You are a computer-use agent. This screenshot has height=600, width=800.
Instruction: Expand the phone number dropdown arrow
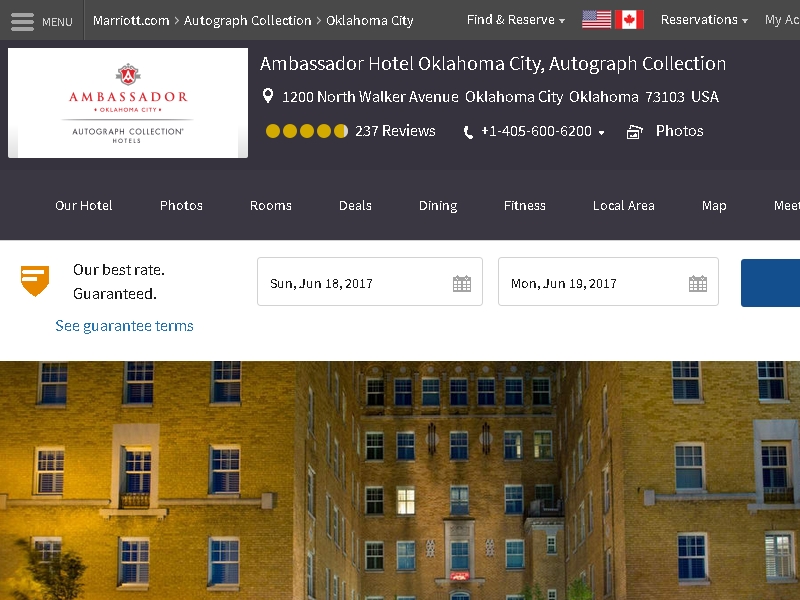[602, 133]
